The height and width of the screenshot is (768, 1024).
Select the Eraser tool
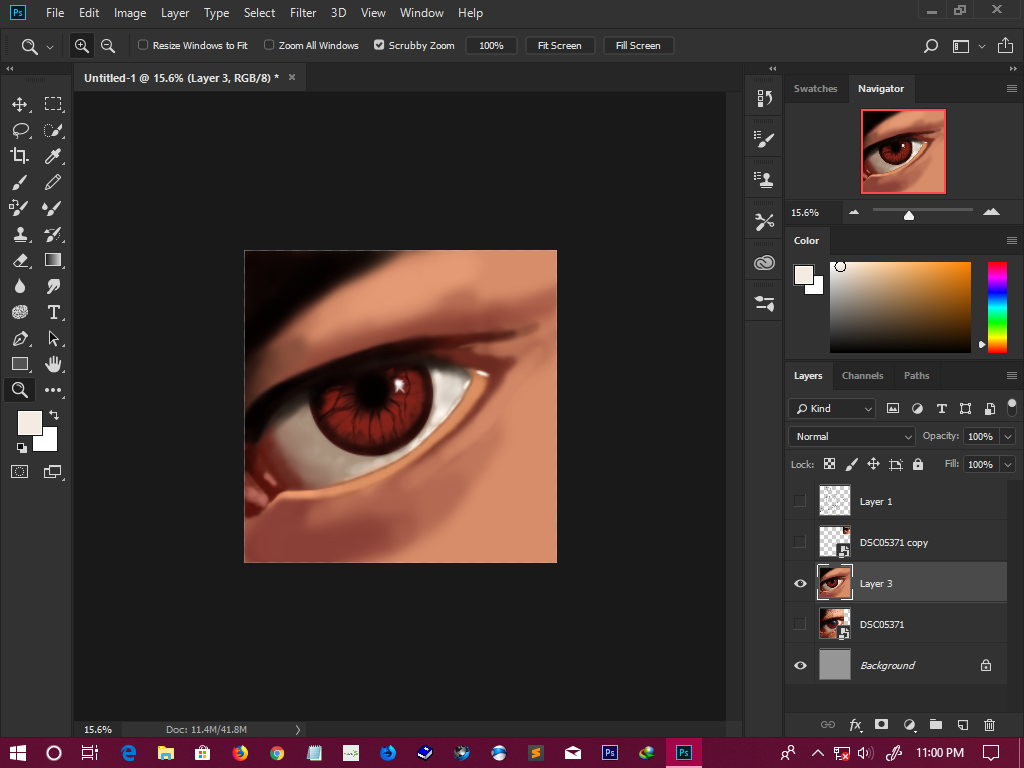[20, 260]
